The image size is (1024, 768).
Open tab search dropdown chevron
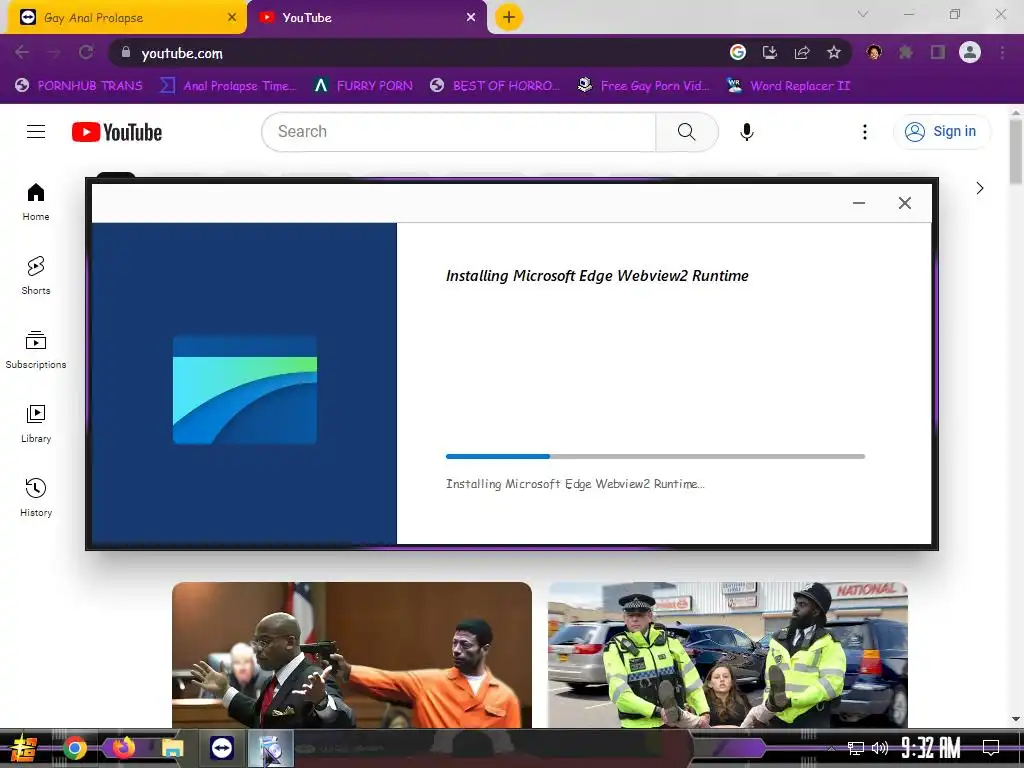coord(863,14)
